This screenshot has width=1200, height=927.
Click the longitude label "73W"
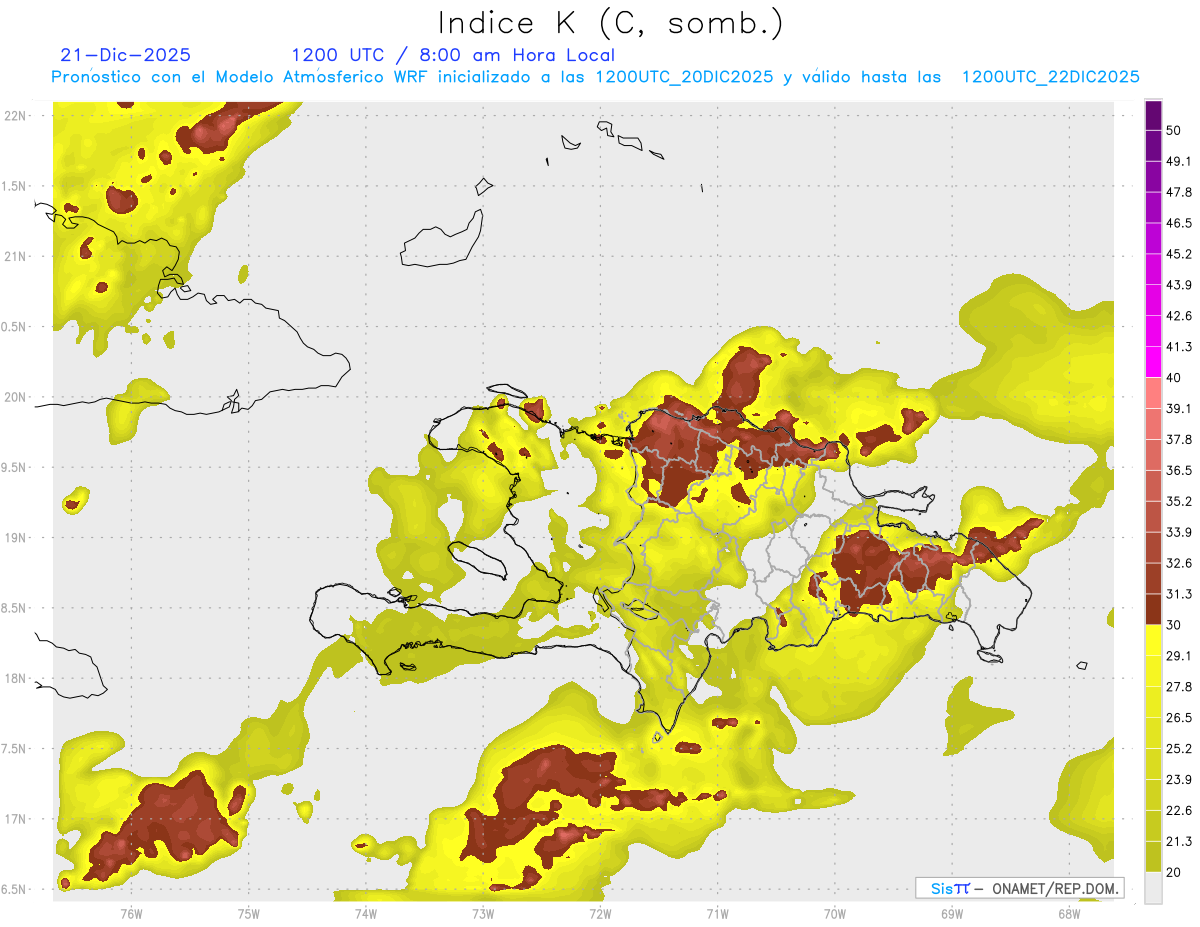coord(483,913)
